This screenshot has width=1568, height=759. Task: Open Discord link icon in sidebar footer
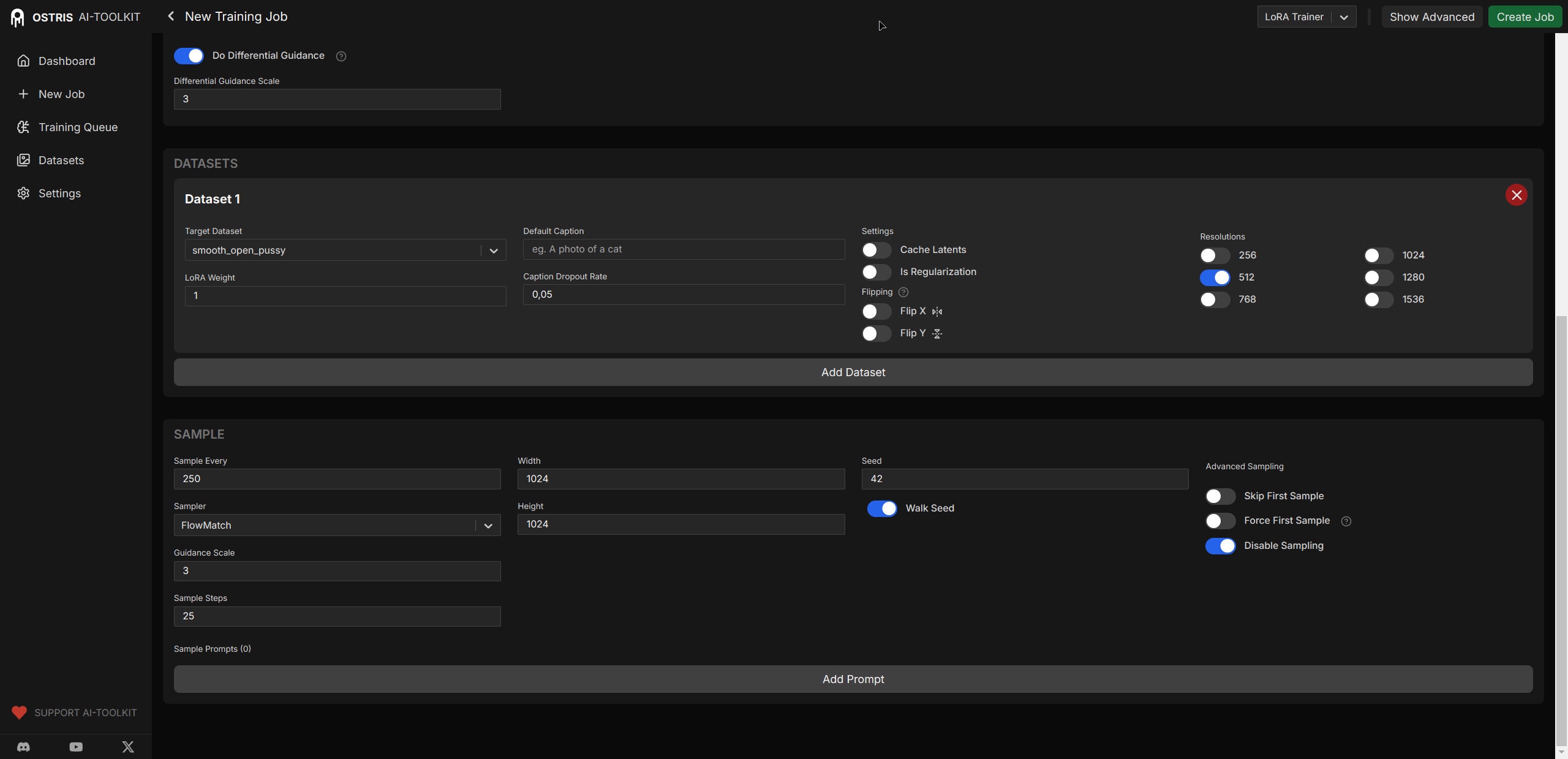[23, 747]
